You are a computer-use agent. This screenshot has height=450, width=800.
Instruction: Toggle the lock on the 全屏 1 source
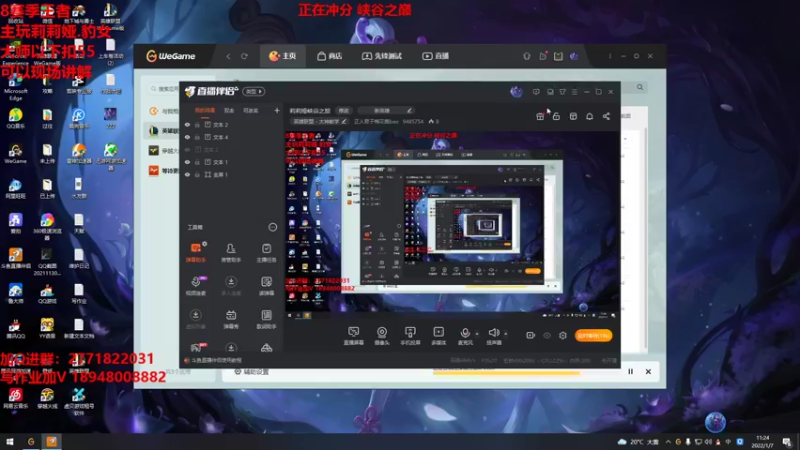coord(197,174)
